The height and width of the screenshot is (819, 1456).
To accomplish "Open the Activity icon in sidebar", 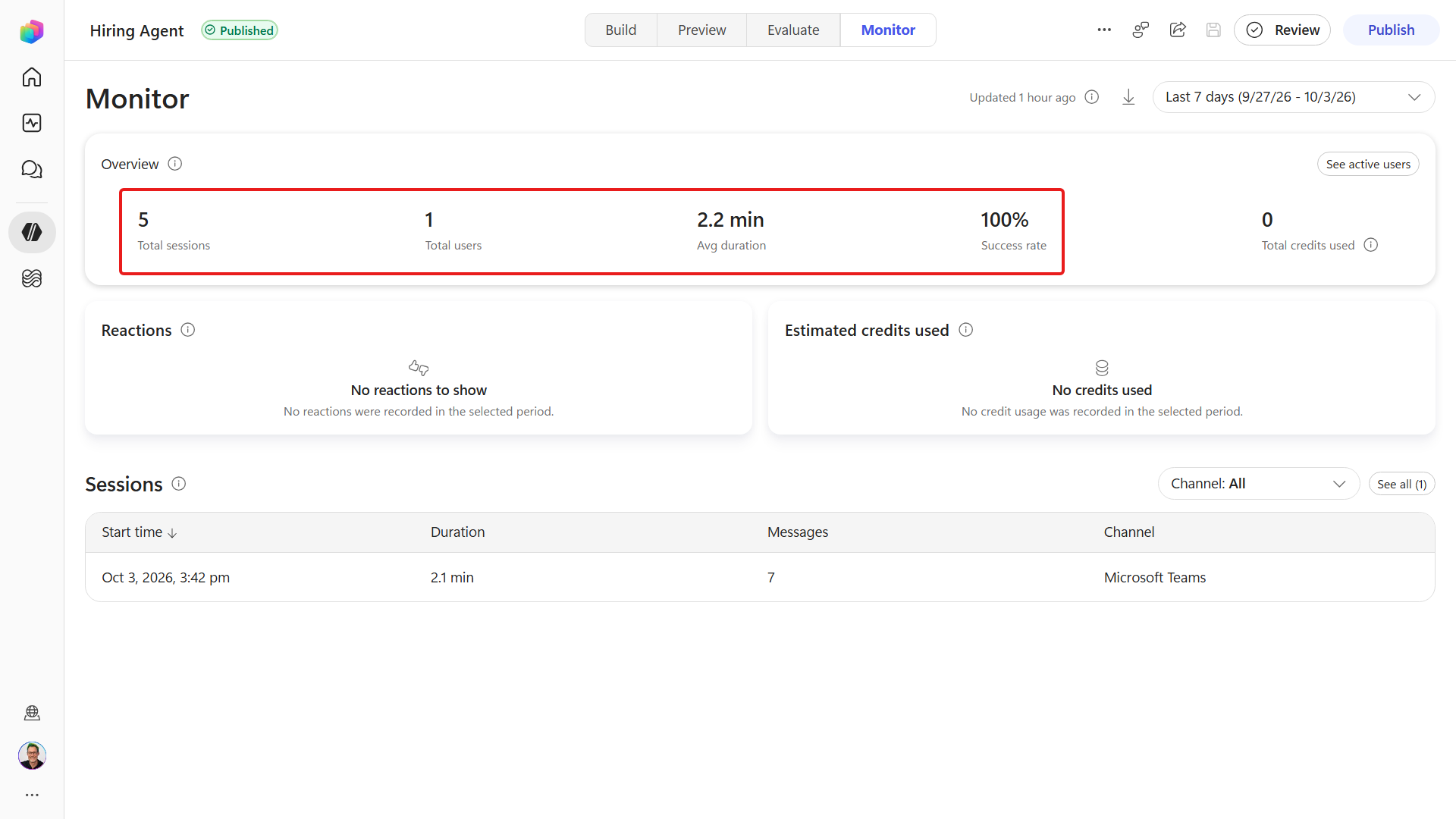I will point(32,123).
